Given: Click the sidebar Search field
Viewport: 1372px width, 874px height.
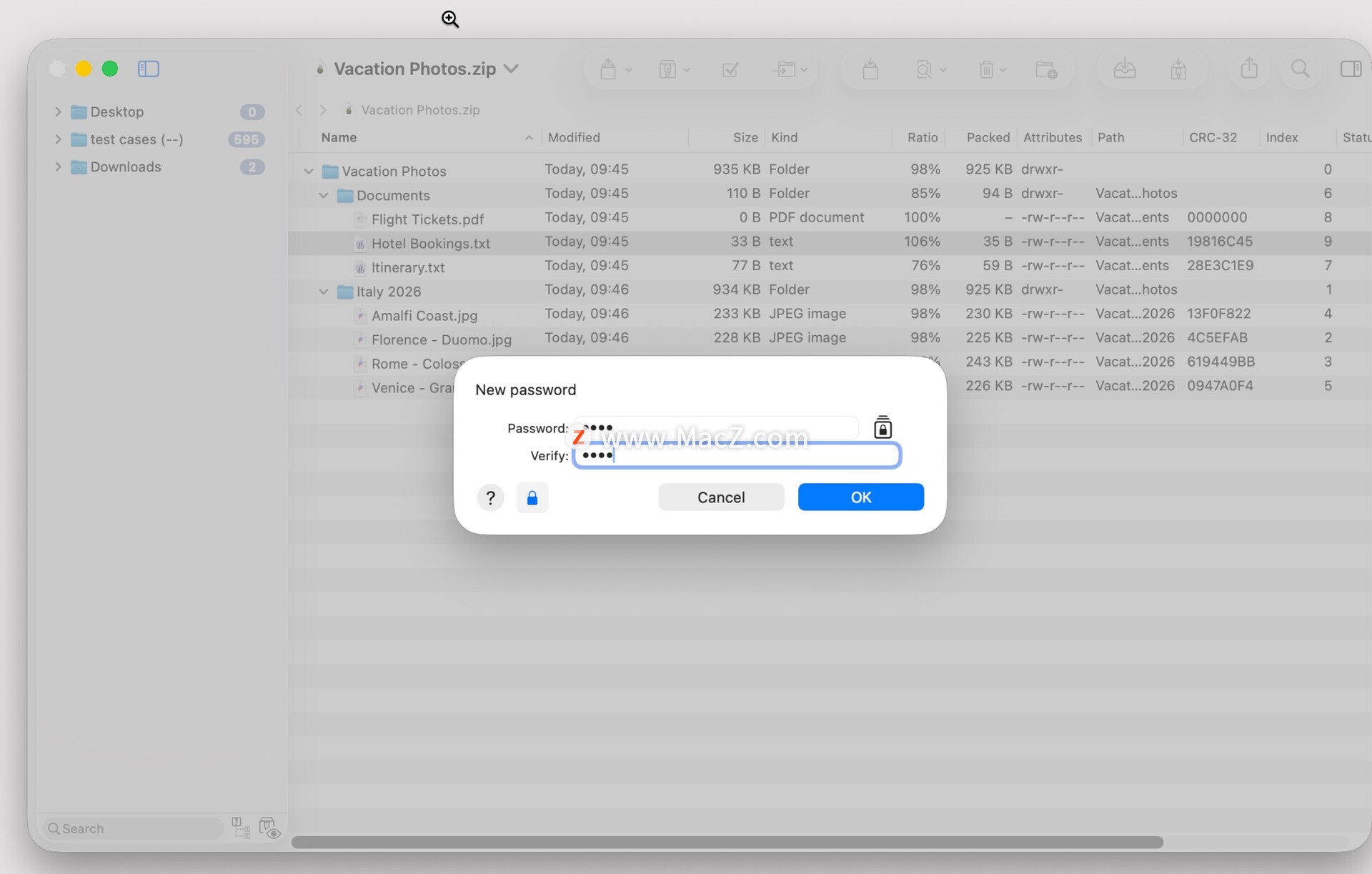Looking at the screenshot, I should (133, 828).
